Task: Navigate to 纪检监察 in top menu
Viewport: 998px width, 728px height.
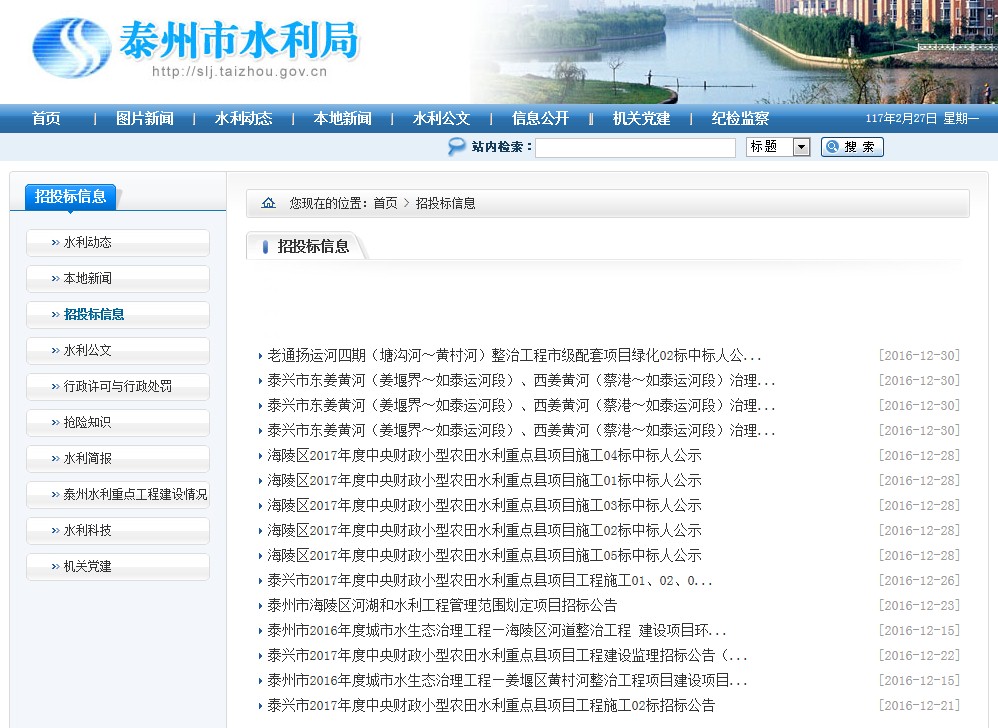Action: tap(740, 118)
